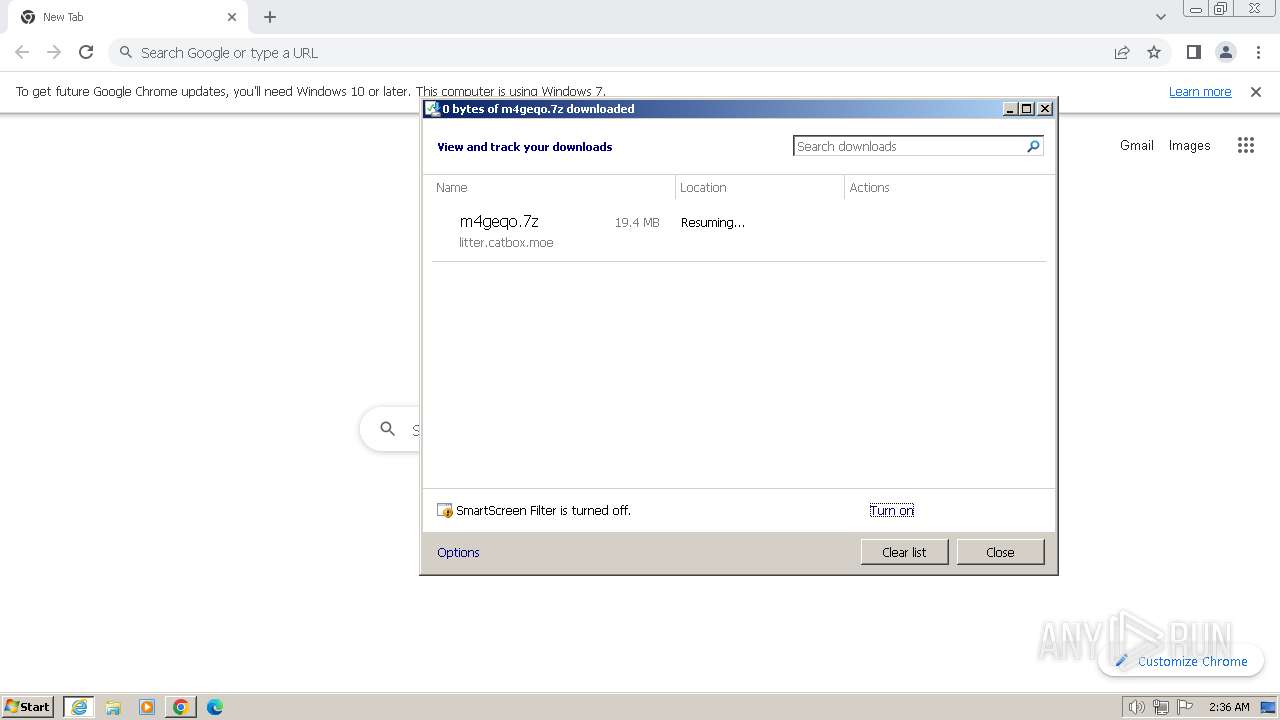The image size is (1280, 720).
Task: Click the litter.catbox.moe source text
Action: tap(506, 243)
